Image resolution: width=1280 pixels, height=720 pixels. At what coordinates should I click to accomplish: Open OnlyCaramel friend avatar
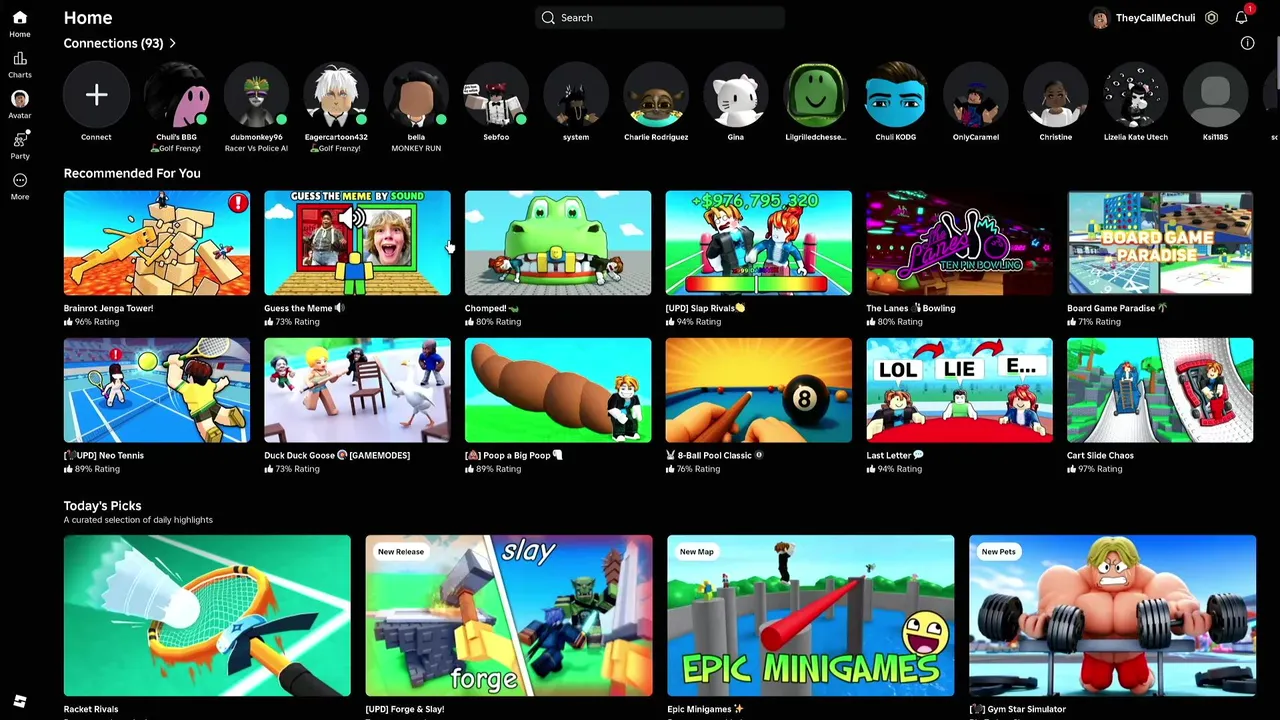click(976, 95)
